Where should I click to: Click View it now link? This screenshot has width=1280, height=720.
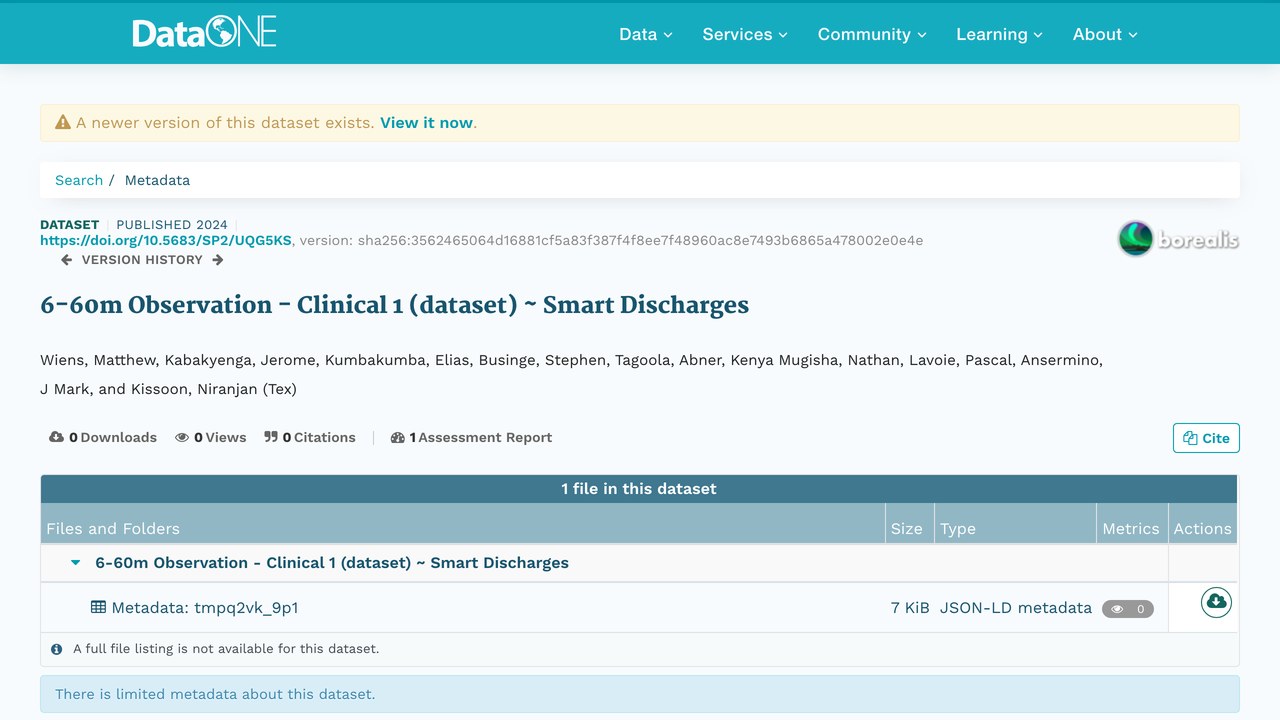(x=426, y=123)
